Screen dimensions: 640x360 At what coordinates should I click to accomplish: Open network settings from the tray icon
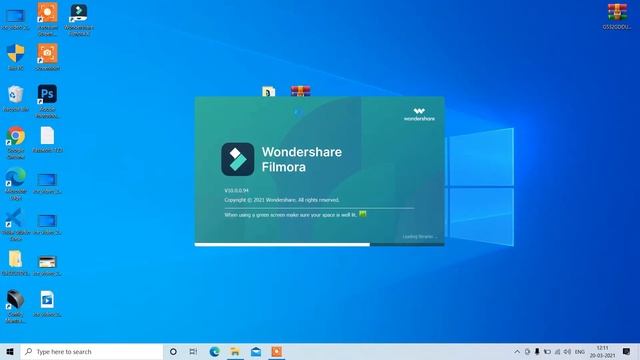coord(558,352)
